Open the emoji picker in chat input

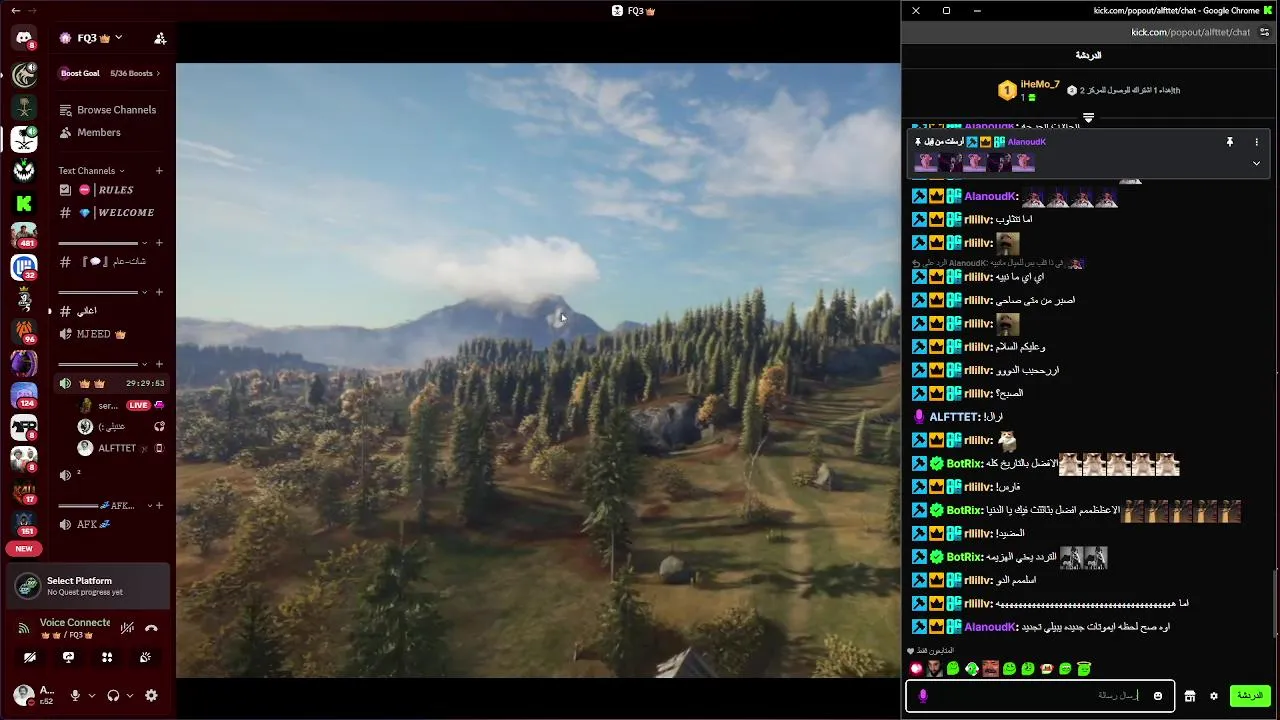click(x=1159, y=696)
